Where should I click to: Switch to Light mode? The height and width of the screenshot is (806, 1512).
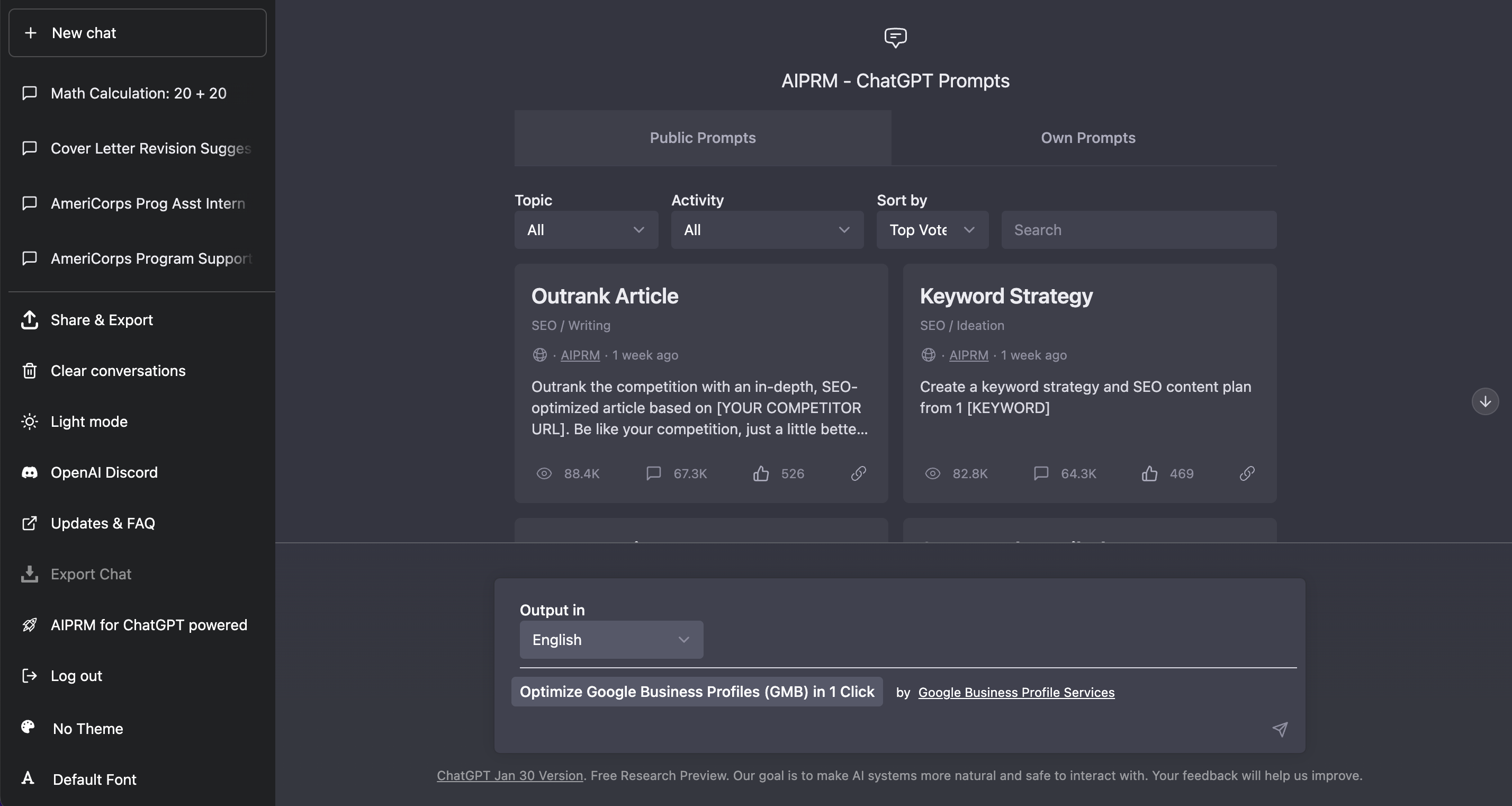pyautogui.click(x=89, y=421)
